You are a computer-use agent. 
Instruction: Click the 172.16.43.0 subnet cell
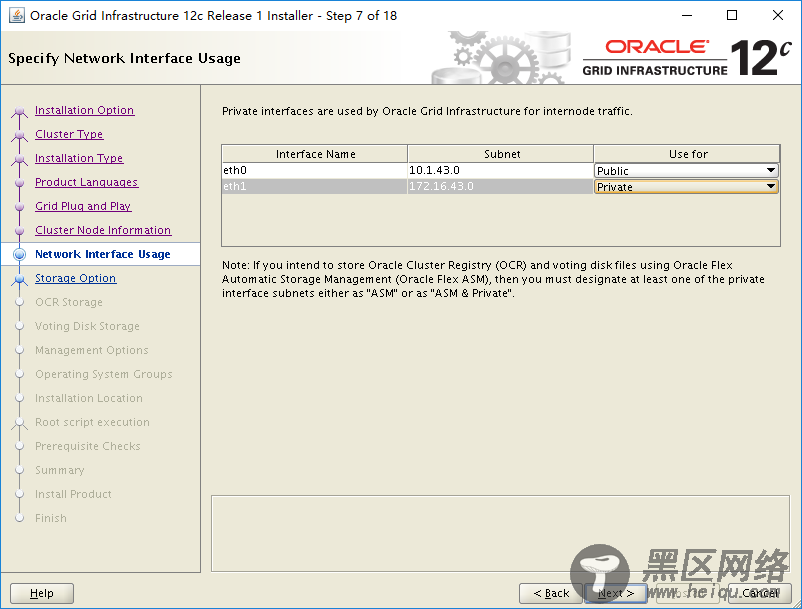pos(501,186)
